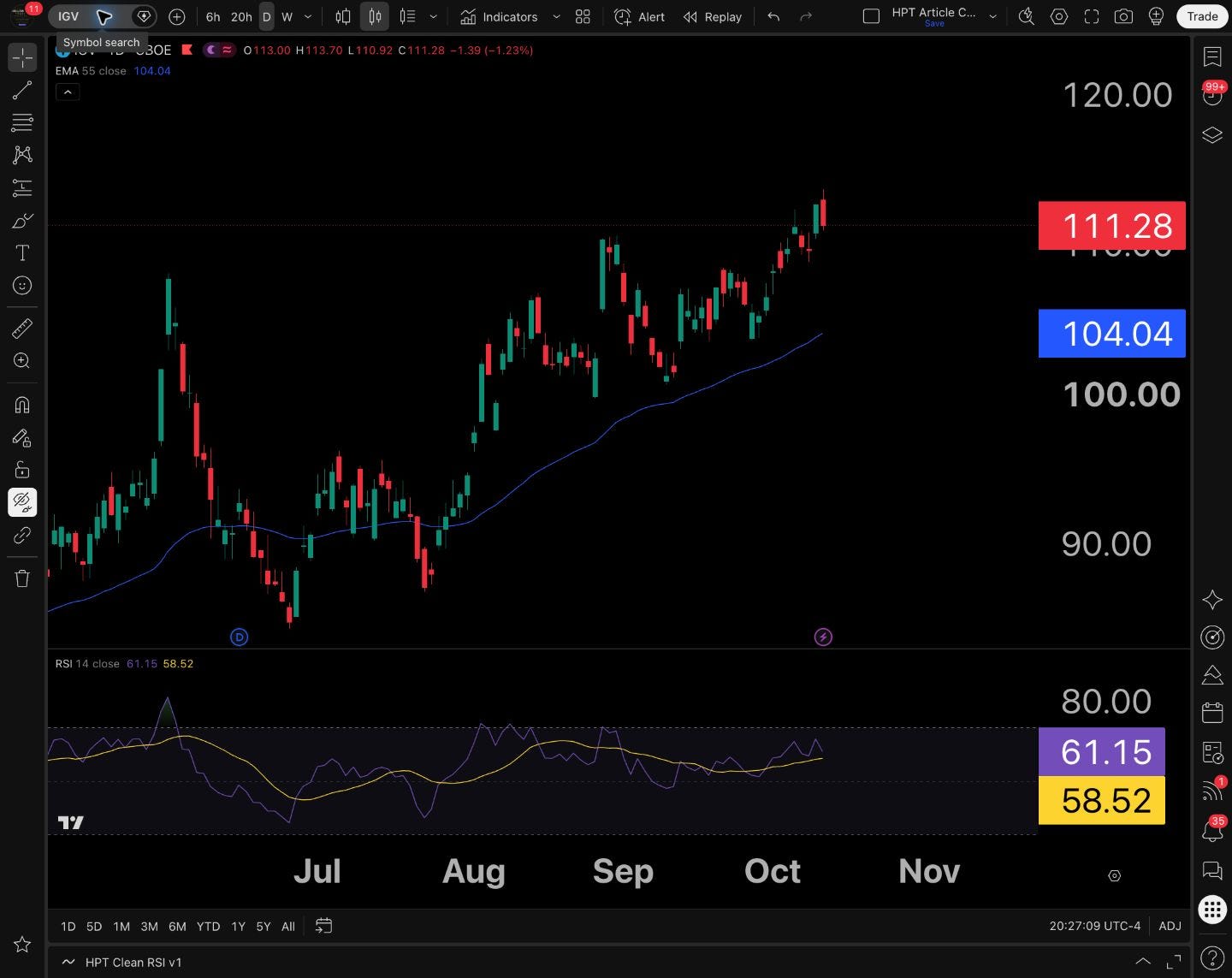The width and height of the screenshot is (1232, 978).
Task: Select the 1D date range
Action: pyautogui.click(x=68, y=926)
